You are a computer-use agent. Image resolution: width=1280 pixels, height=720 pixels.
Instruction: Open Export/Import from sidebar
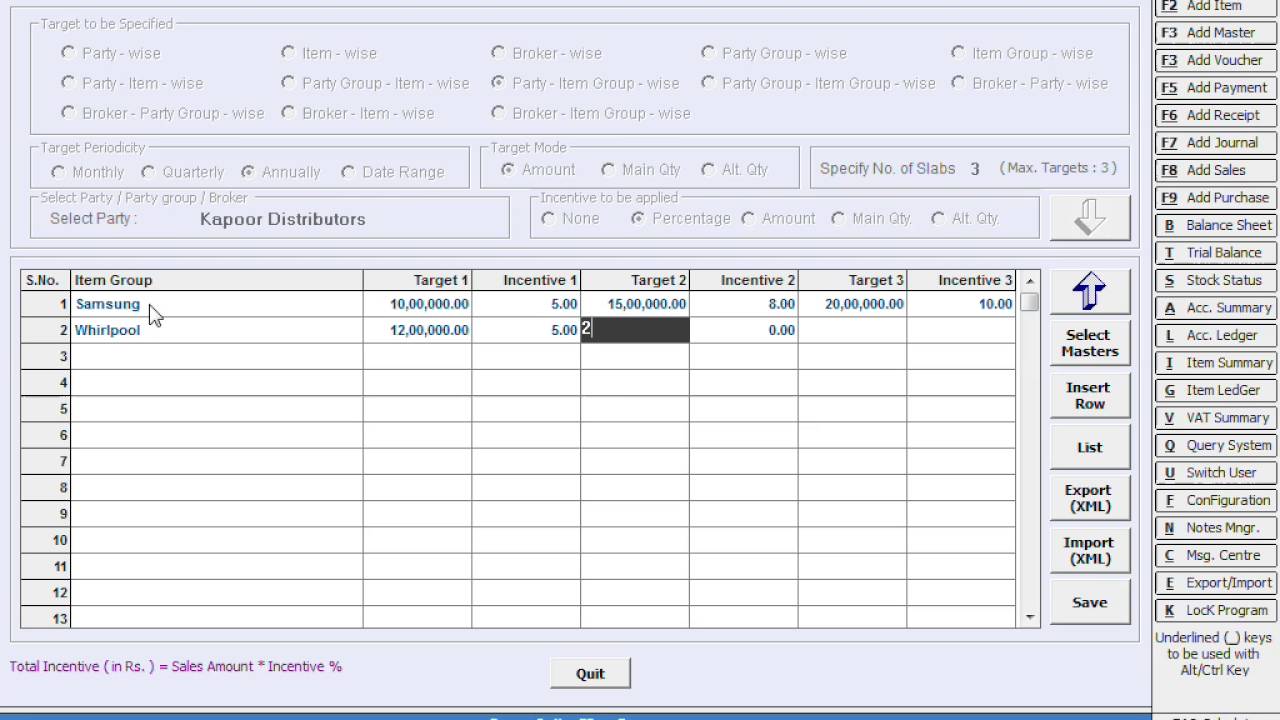click(x=1215, y=583)
